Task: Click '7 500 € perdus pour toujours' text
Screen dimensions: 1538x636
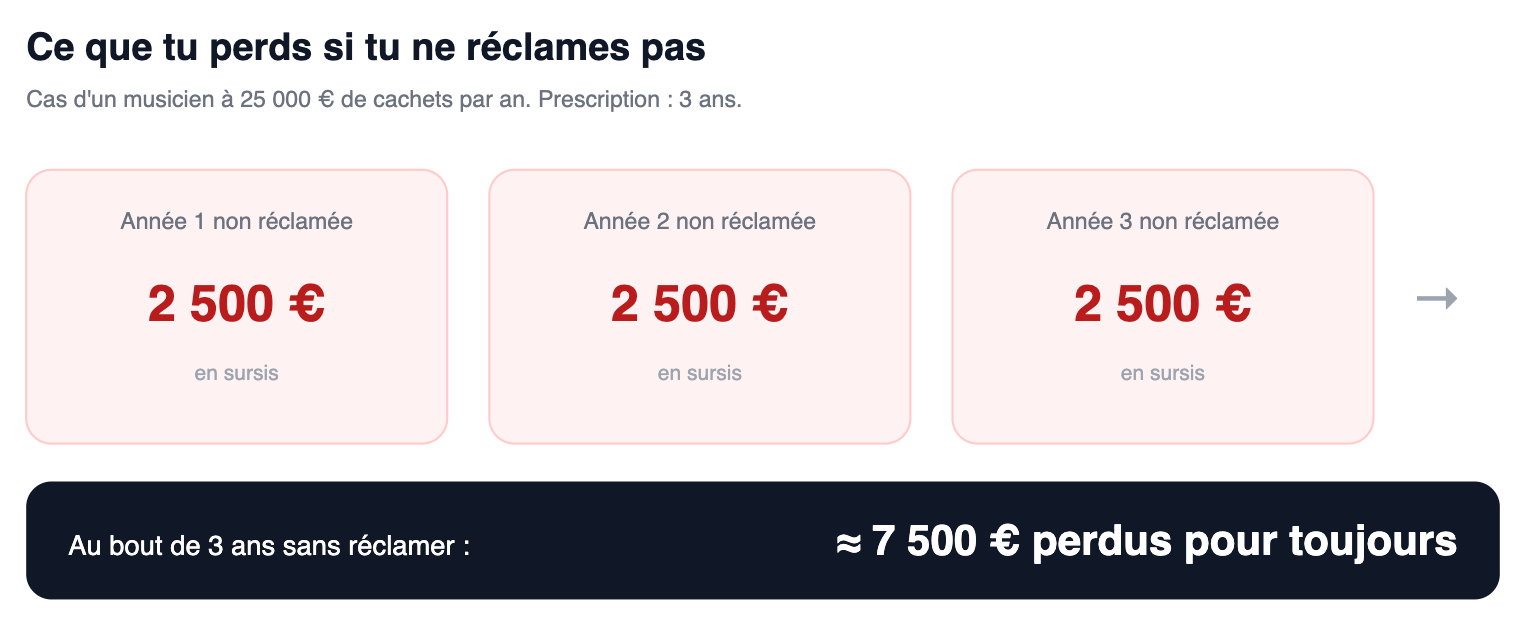Action: click(1164, 541)
